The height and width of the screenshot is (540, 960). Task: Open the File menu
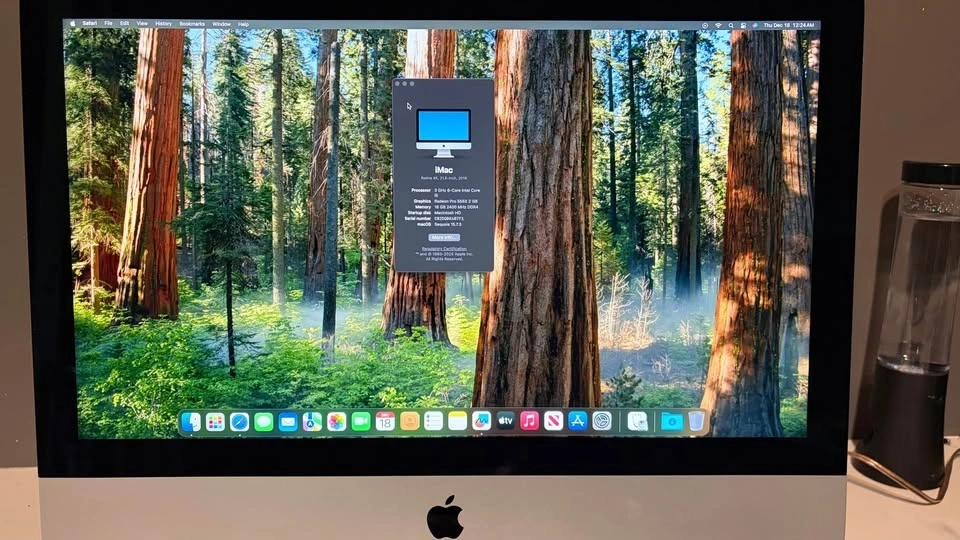(107, 23)
